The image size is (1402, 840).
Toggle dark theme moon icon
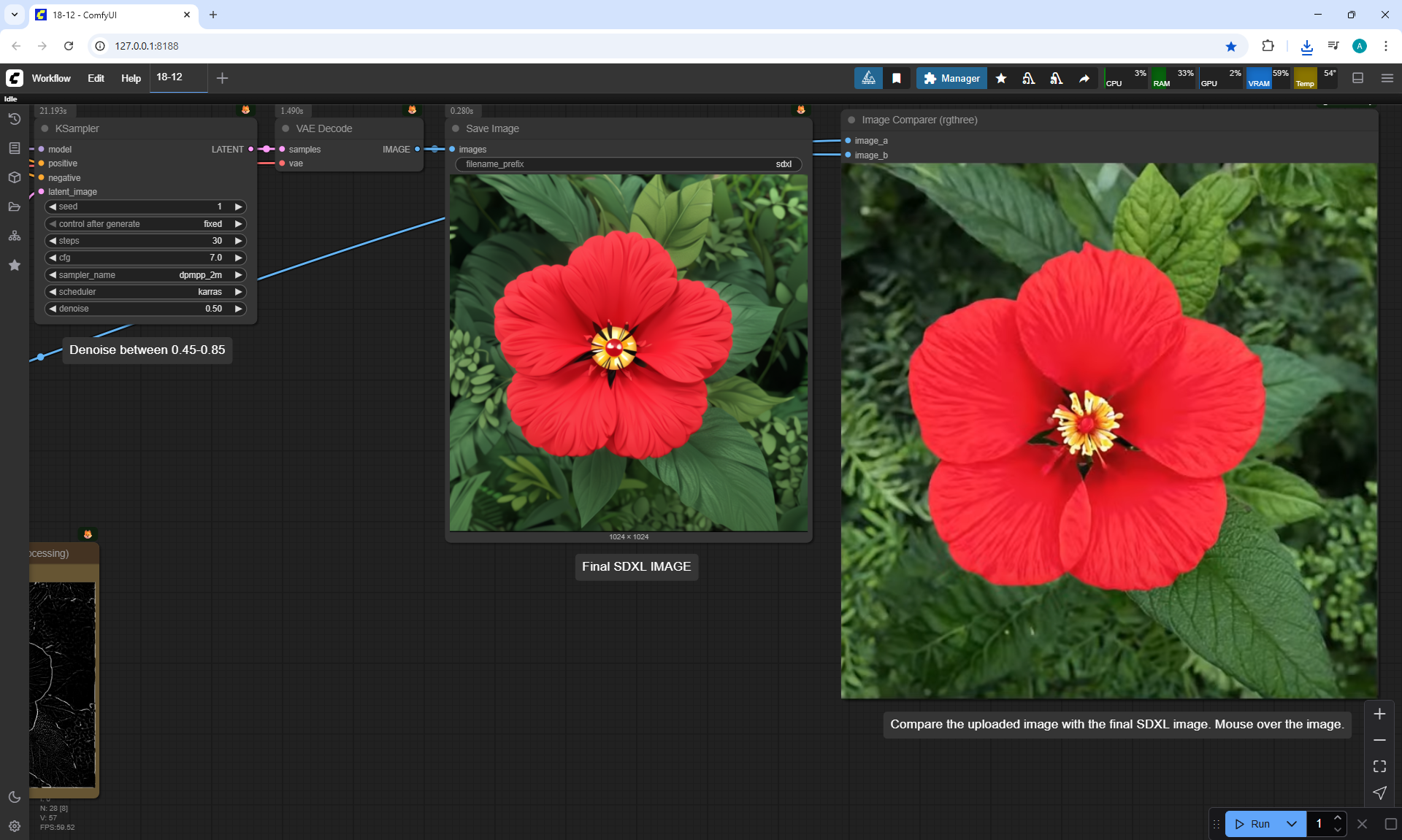(15, 797)
